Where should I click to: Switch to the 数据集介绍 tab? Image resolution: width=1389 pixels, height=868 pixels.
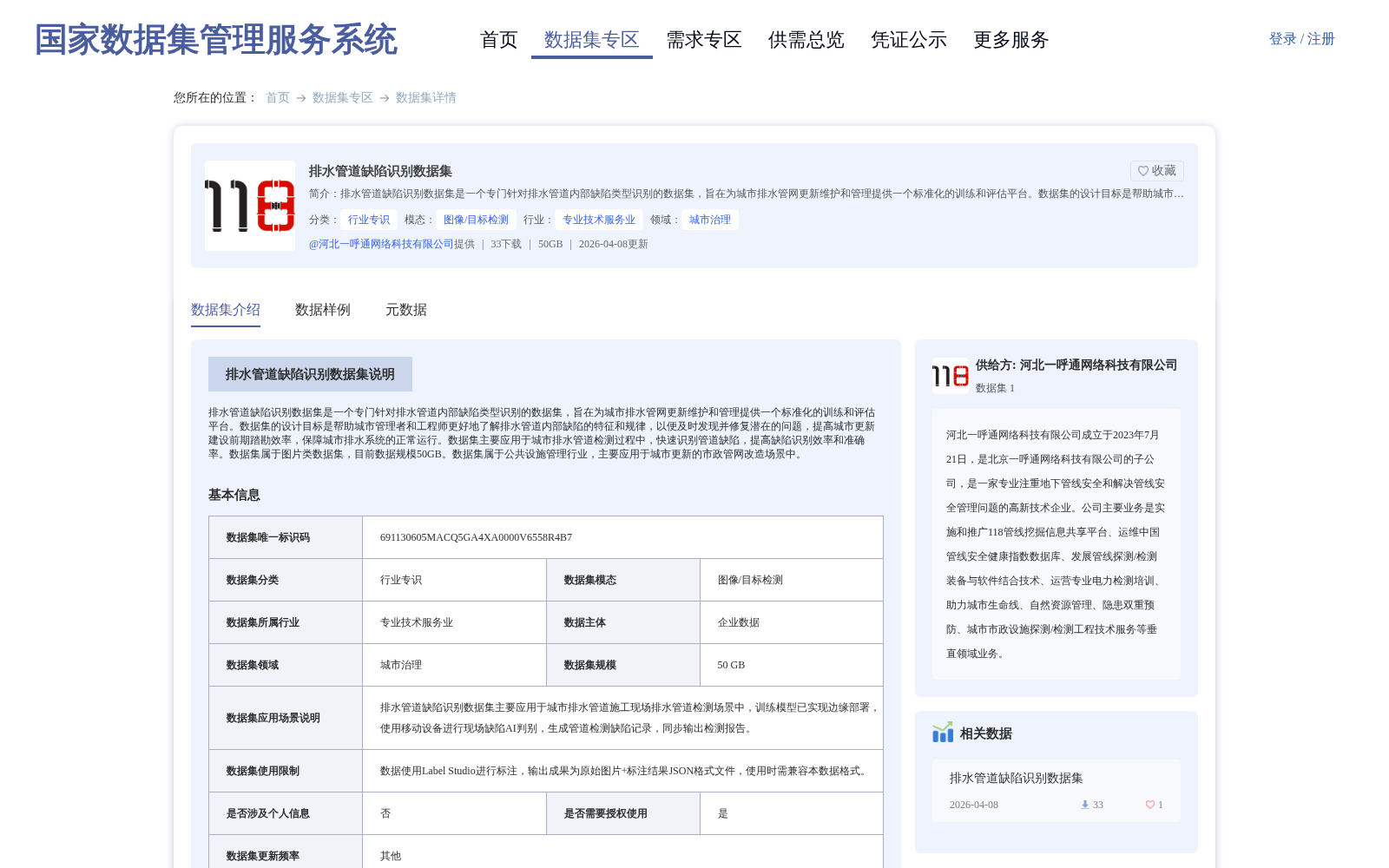coord(226,310)
